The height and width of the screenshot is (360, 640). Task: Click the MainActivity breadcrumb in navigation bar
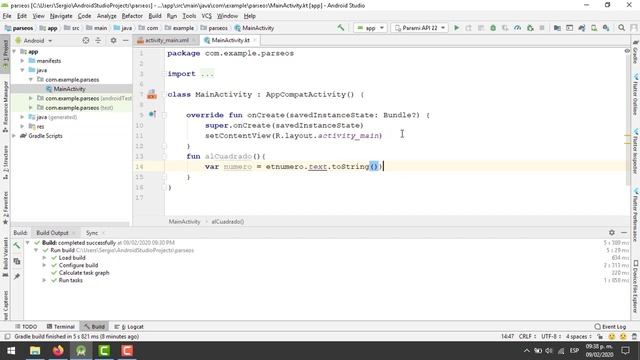254,28
